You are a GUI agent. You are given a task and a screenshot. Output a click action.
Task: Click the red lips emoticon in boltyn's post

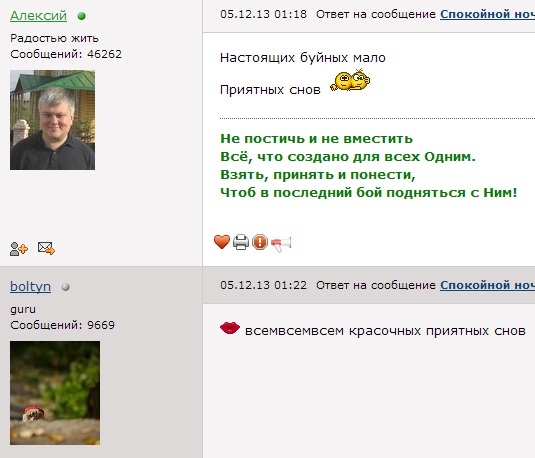point(230,328)
